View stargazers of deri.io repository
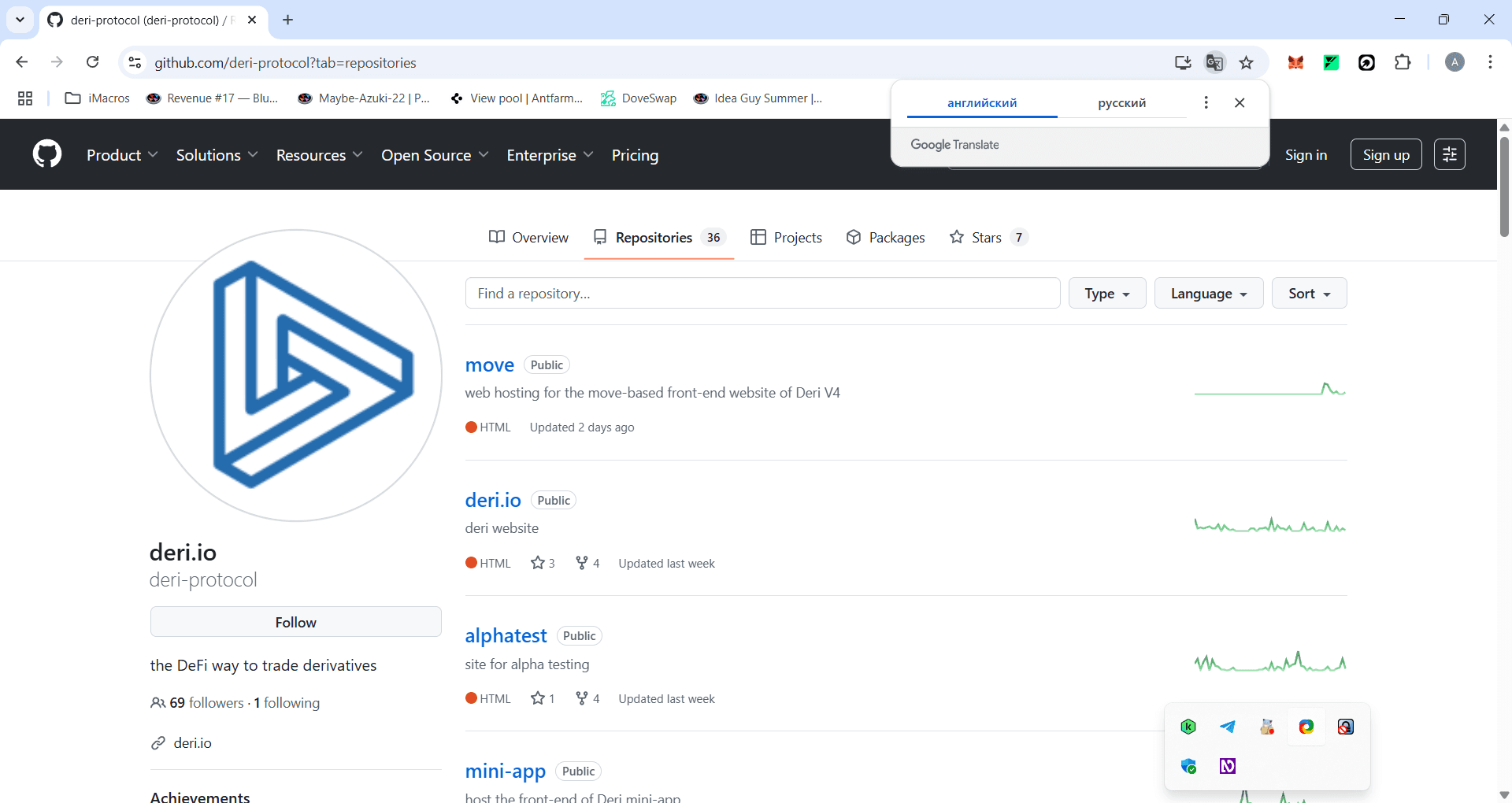The image size is (1512, 803). click(543, 563)
